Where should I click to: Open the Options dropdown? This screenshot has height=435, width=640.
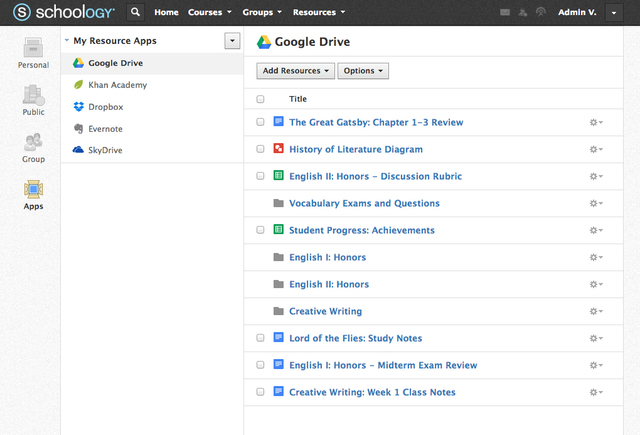tap(363, 71)
